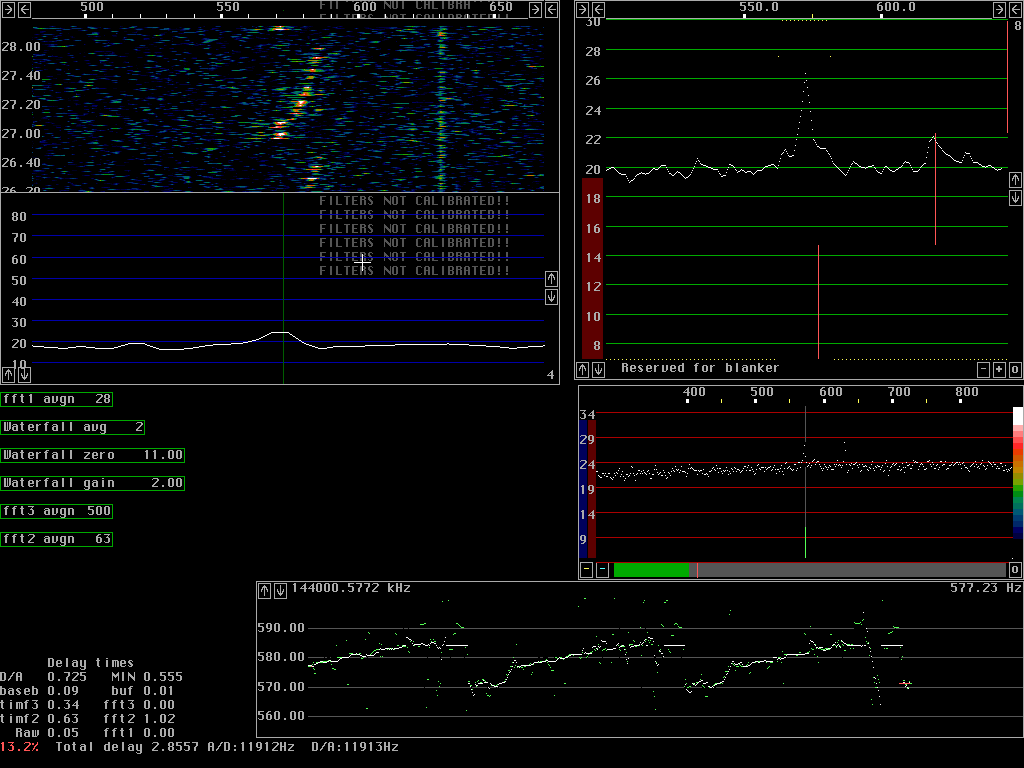Click the cyan minus button below baseband graph
The height and width of the screenshot is (768, 1024).
click(602, 570)
